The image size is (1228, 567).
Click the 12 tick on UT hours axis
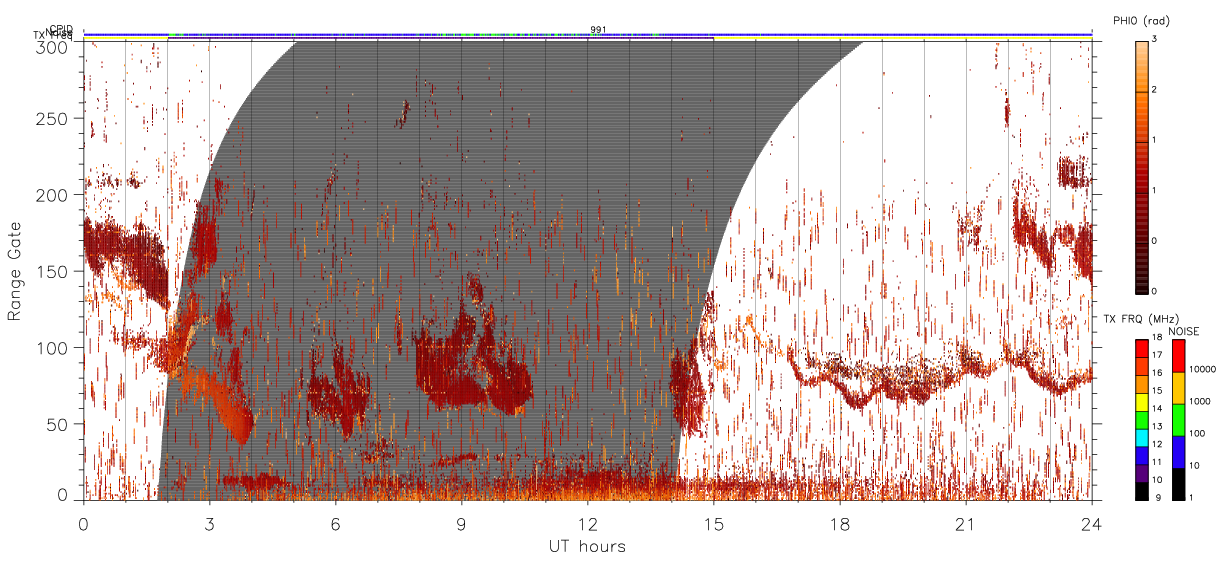tap(588, 523)
